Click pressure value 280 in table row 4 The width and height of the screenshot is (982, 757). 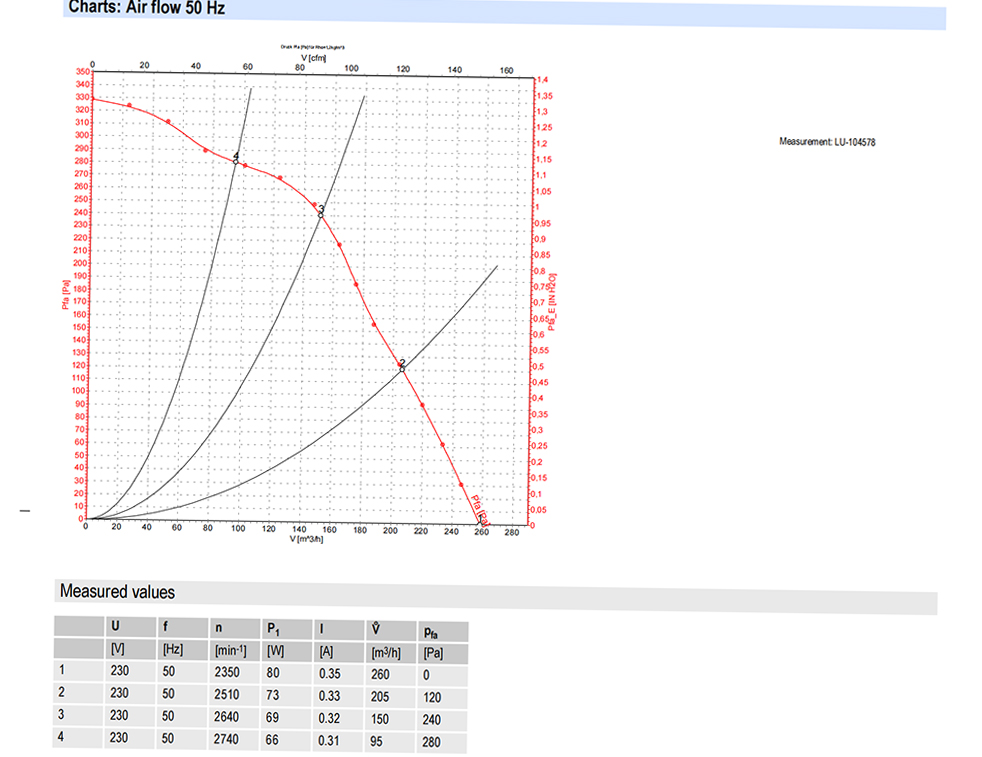(431, 742)
